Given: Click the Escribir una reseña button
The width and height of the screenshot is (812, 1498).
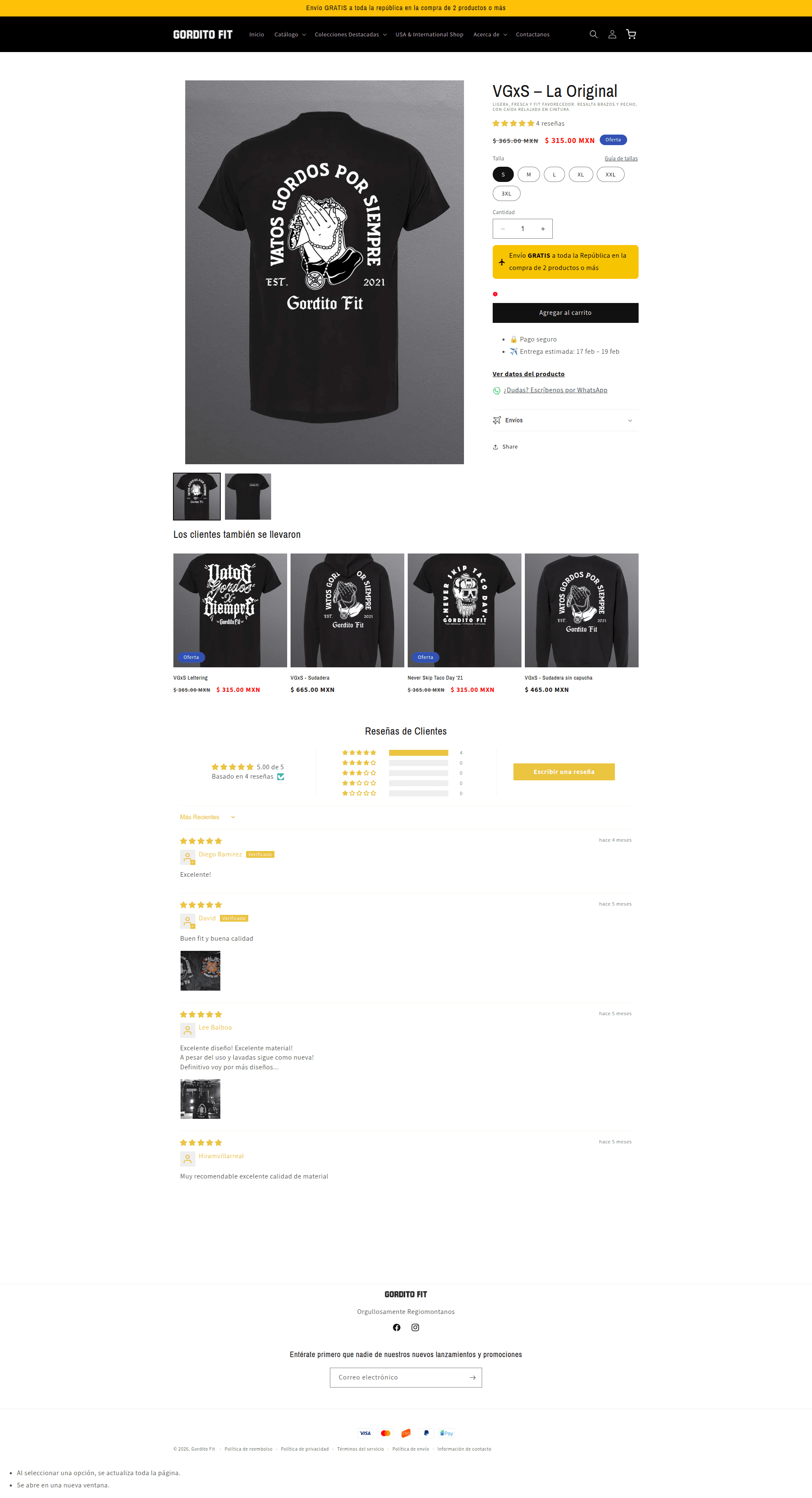Looking at the screenshot, I should (564, 772).
